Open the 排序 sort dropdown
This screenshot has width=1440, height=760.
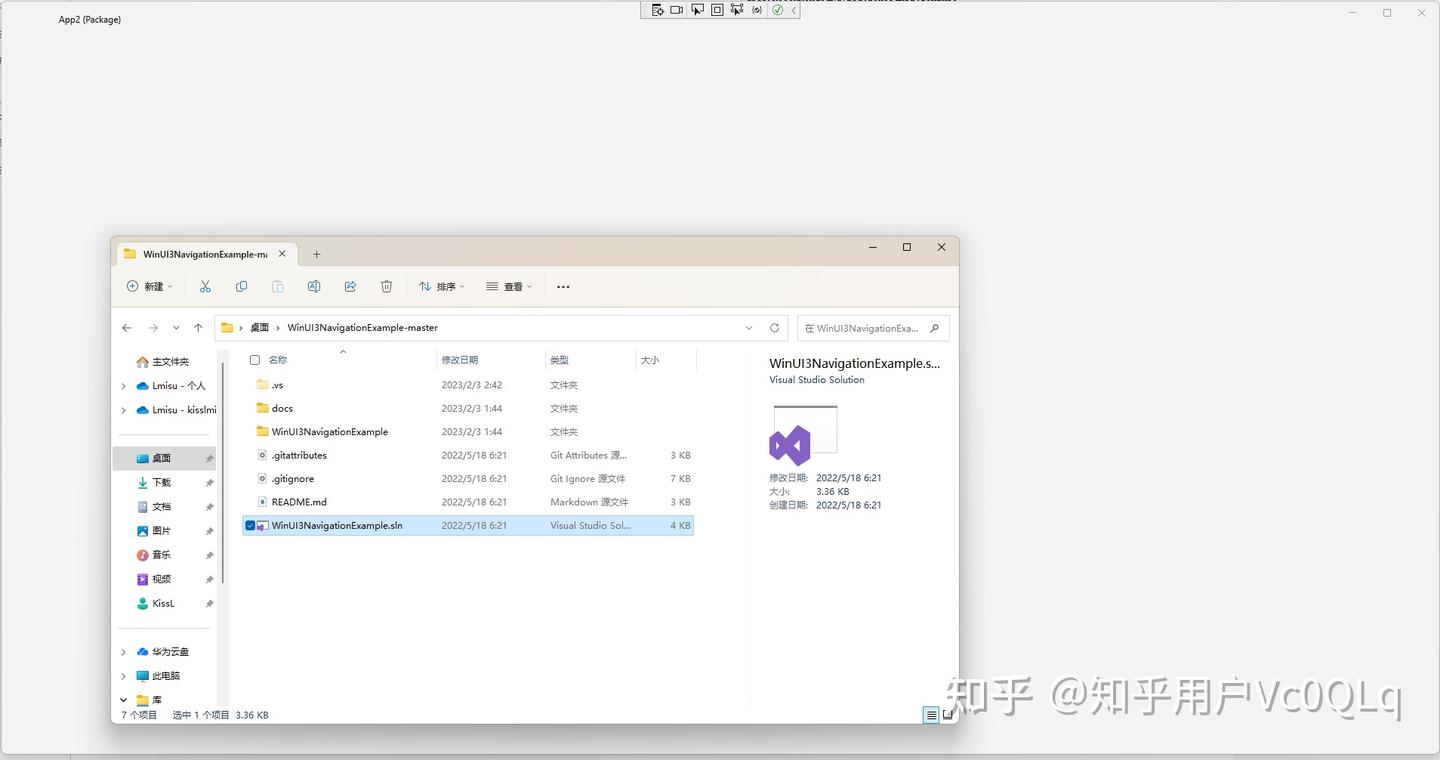pyautogui.click(x=441, y=287)
